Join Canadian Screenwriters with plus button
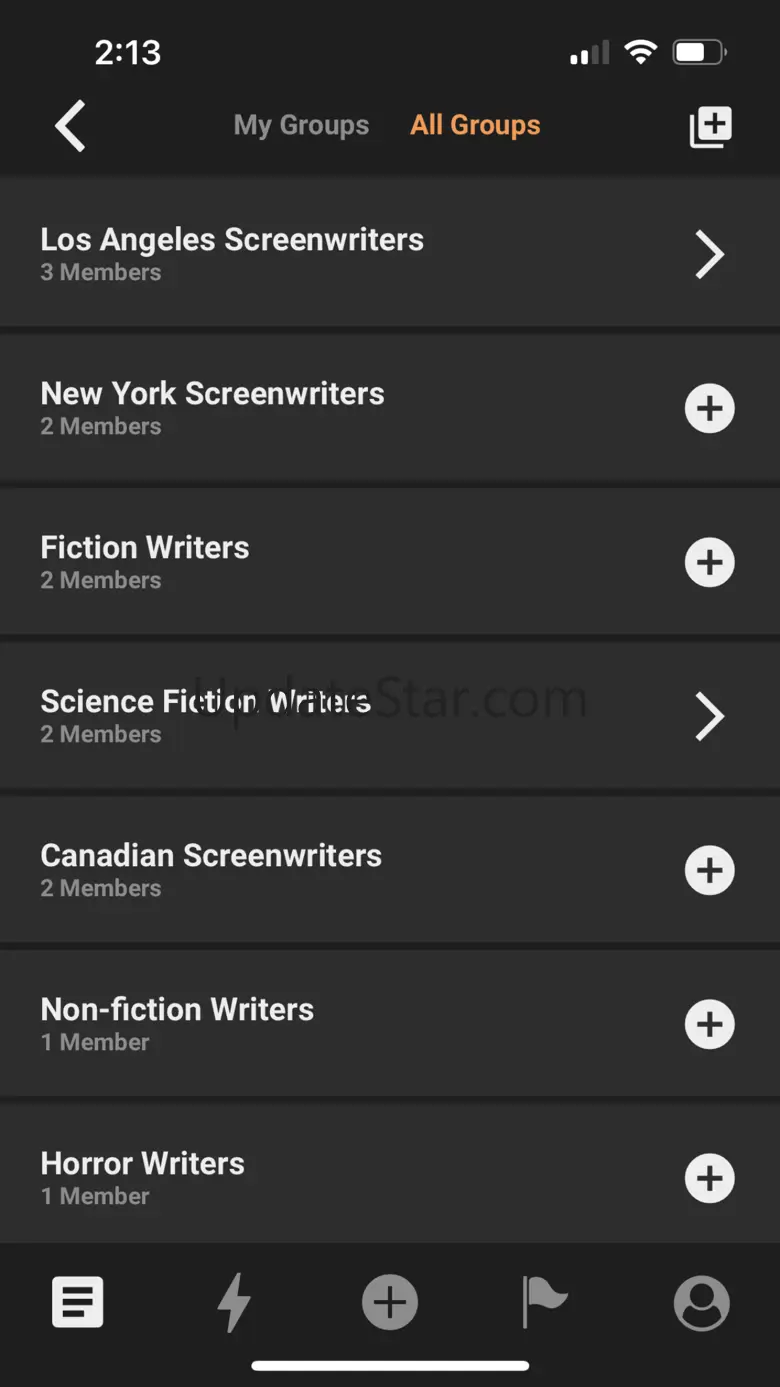This screenshot has width=780, height=1387. coord(709,870)
